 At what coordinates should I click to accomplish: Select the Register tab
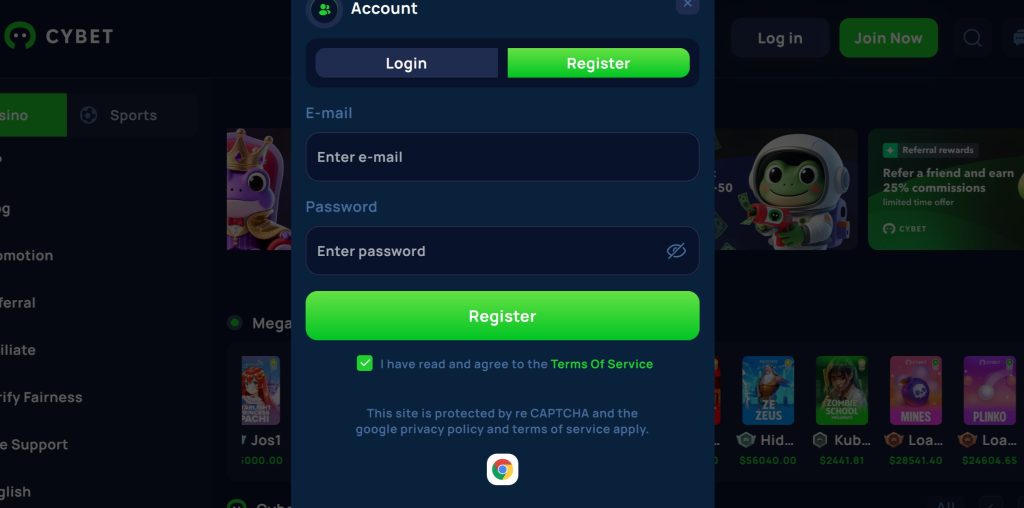[x=598, y=63]
